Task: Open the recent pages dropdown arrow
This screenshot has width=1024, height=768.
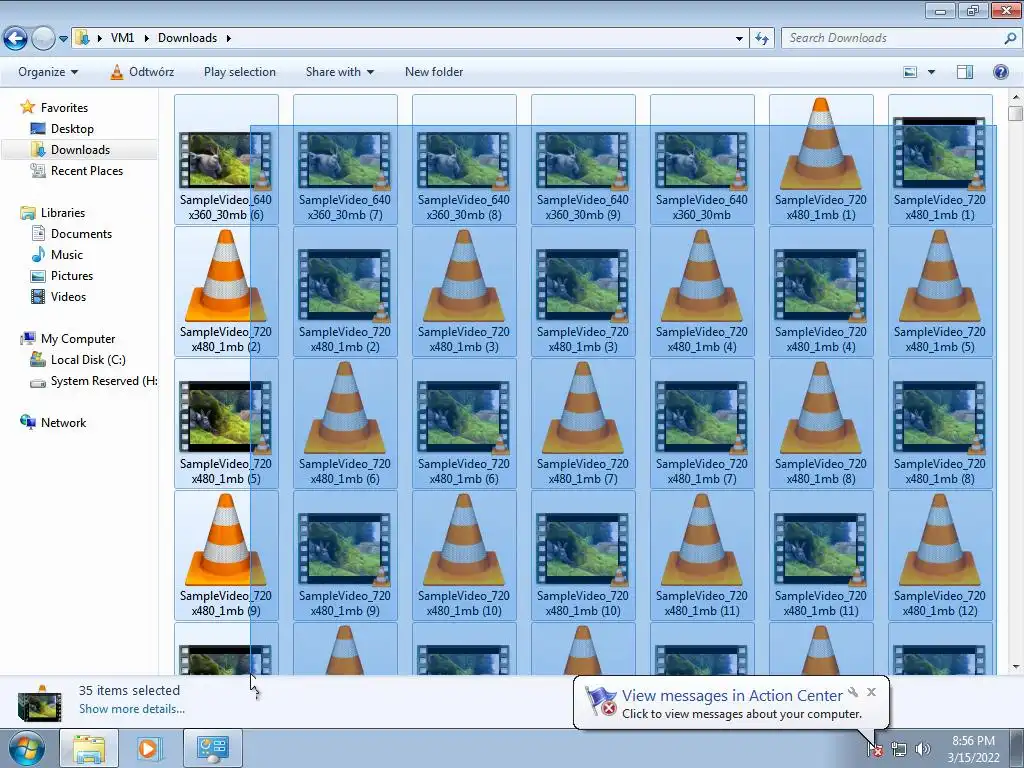Action: [63, 39]
